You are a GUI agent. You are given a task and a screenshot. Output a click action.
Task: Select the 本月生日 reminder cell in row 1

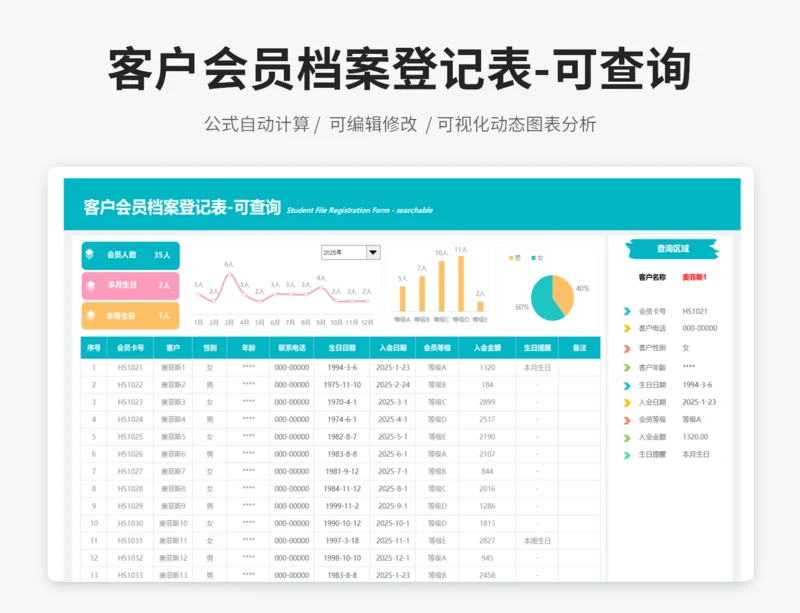pyautogui.click(x=537, y=367)
